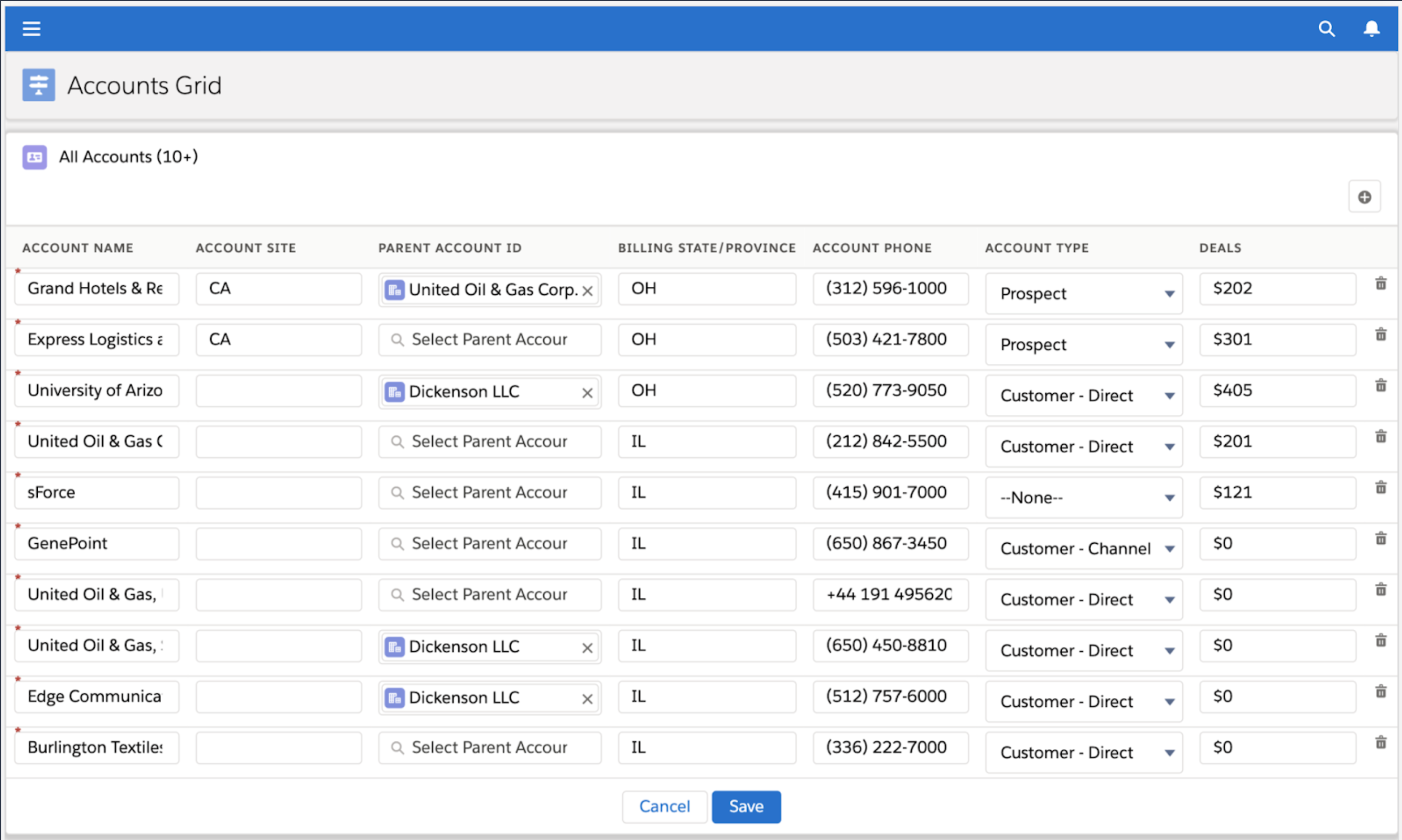
Task: Delete the sForce row via trash icon
Action: 1381,487
